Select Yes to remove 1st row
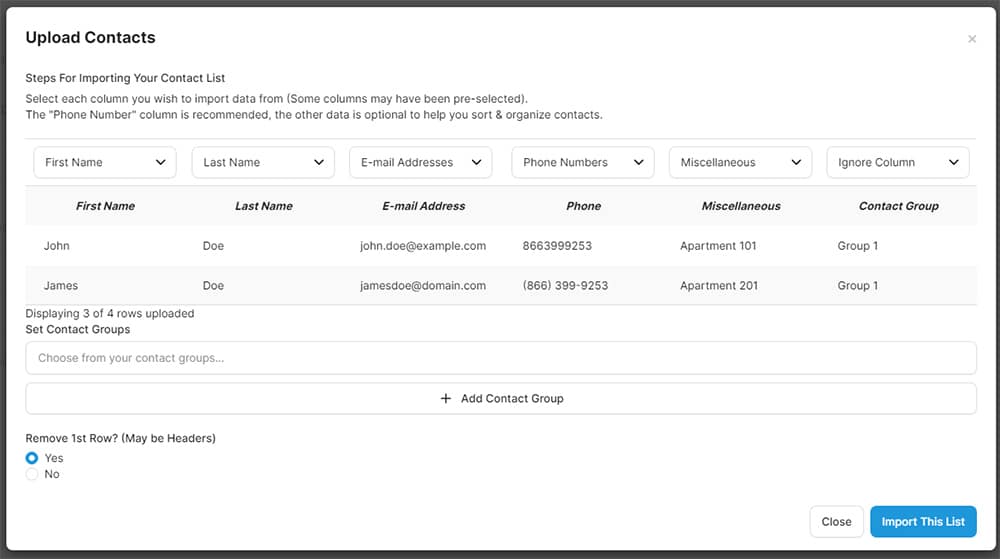The width and height of the screenshot is (1000, 559). [32, 458]
